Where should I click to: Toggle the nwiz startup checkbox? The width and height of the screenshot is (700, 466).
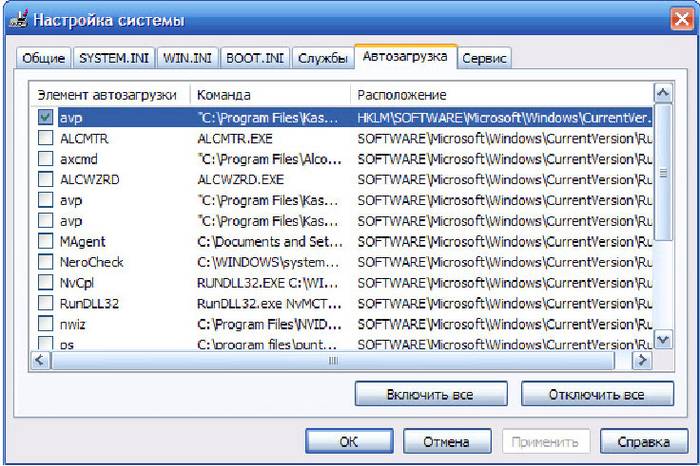(45, 324)
